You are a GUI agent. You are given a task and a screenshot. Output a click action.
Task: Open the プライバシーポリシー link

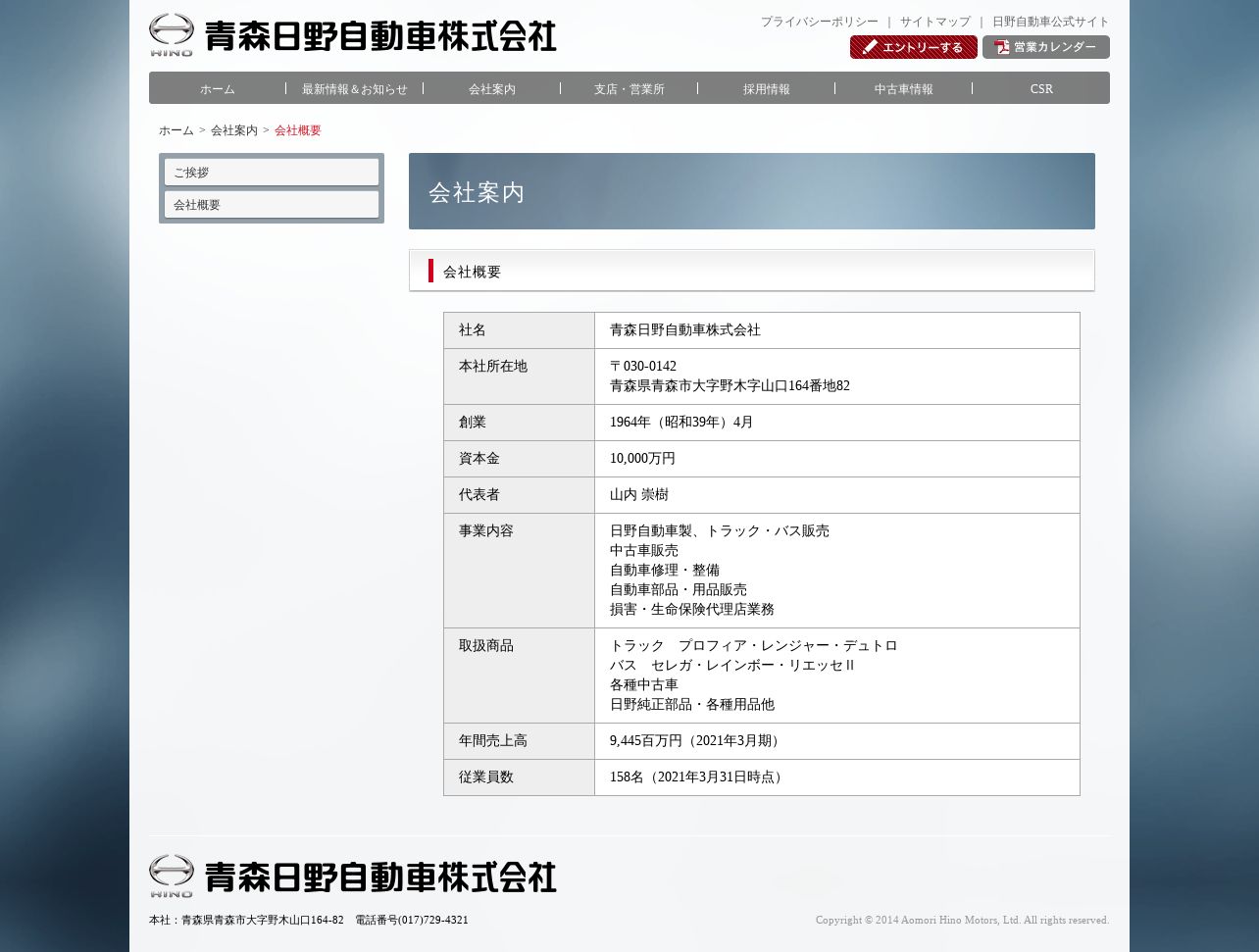tap(820, 22)
